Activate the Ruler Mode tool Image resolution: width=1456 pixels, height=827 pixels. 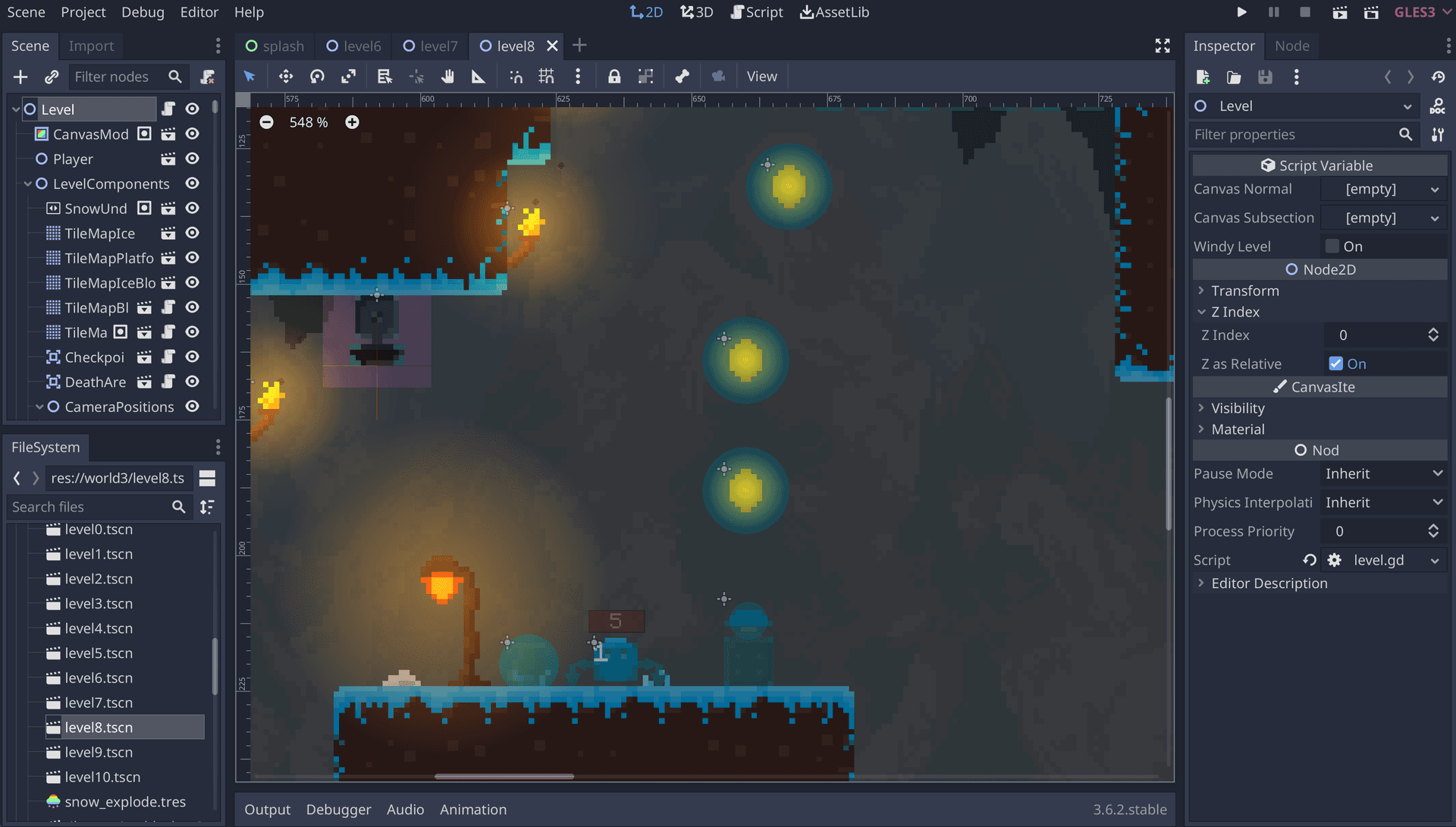479,77
